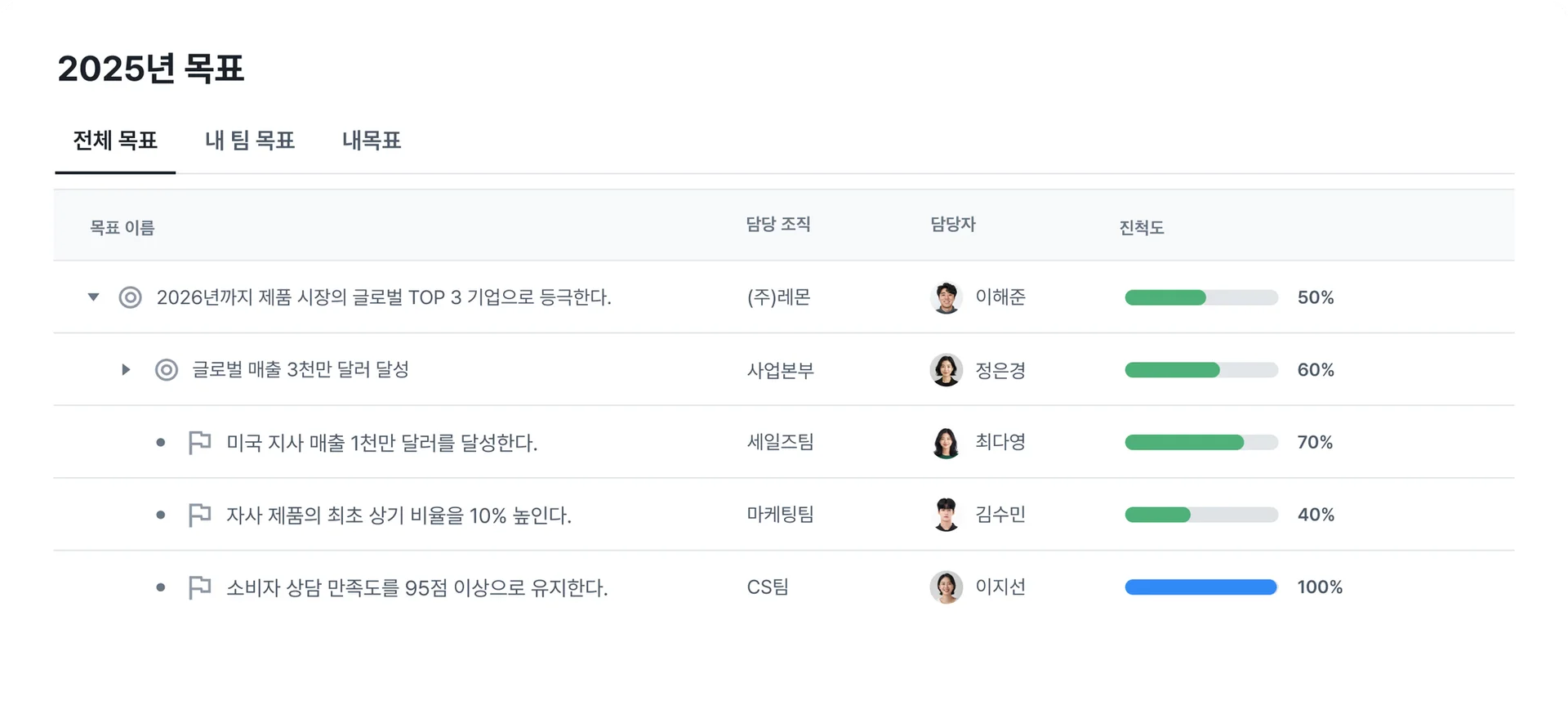This screenshot has width=1568, height=714.
Task: Open the goal 미국 지사 매출 1천만 달러를 달성한다
Action: 381,443
